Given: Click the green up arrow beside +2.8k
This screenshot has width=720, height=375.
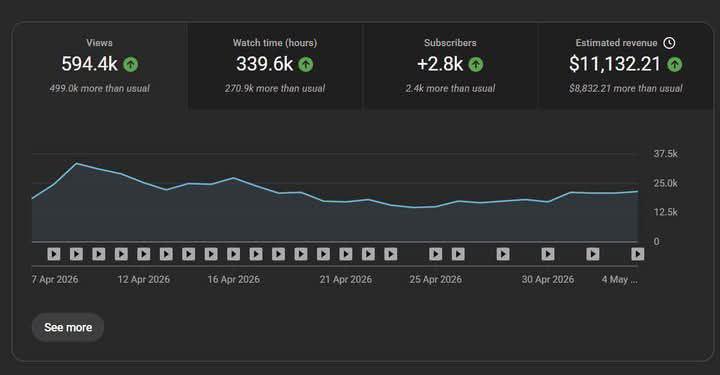Looking at the screenshot, I should [x=476, y=64].
